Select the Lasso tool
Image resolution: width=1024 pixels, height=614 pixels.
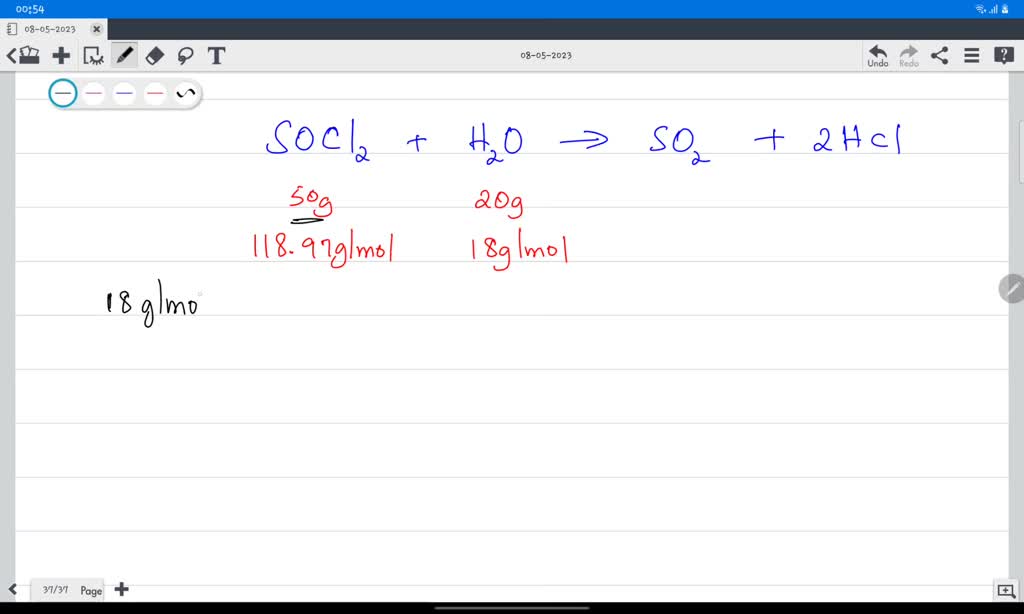click(185, 56)
